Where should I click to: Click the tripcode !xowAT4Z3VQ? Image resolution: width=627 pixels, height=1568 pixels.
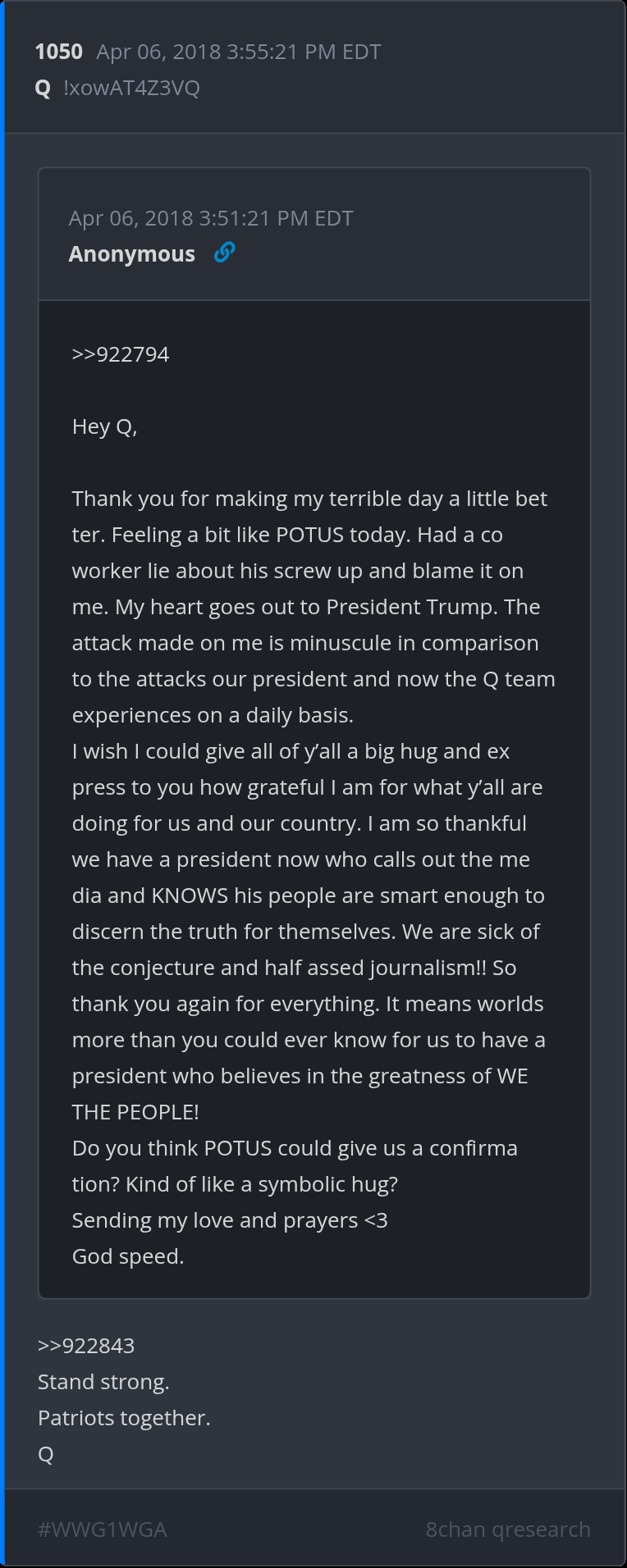tap(131, 88)
